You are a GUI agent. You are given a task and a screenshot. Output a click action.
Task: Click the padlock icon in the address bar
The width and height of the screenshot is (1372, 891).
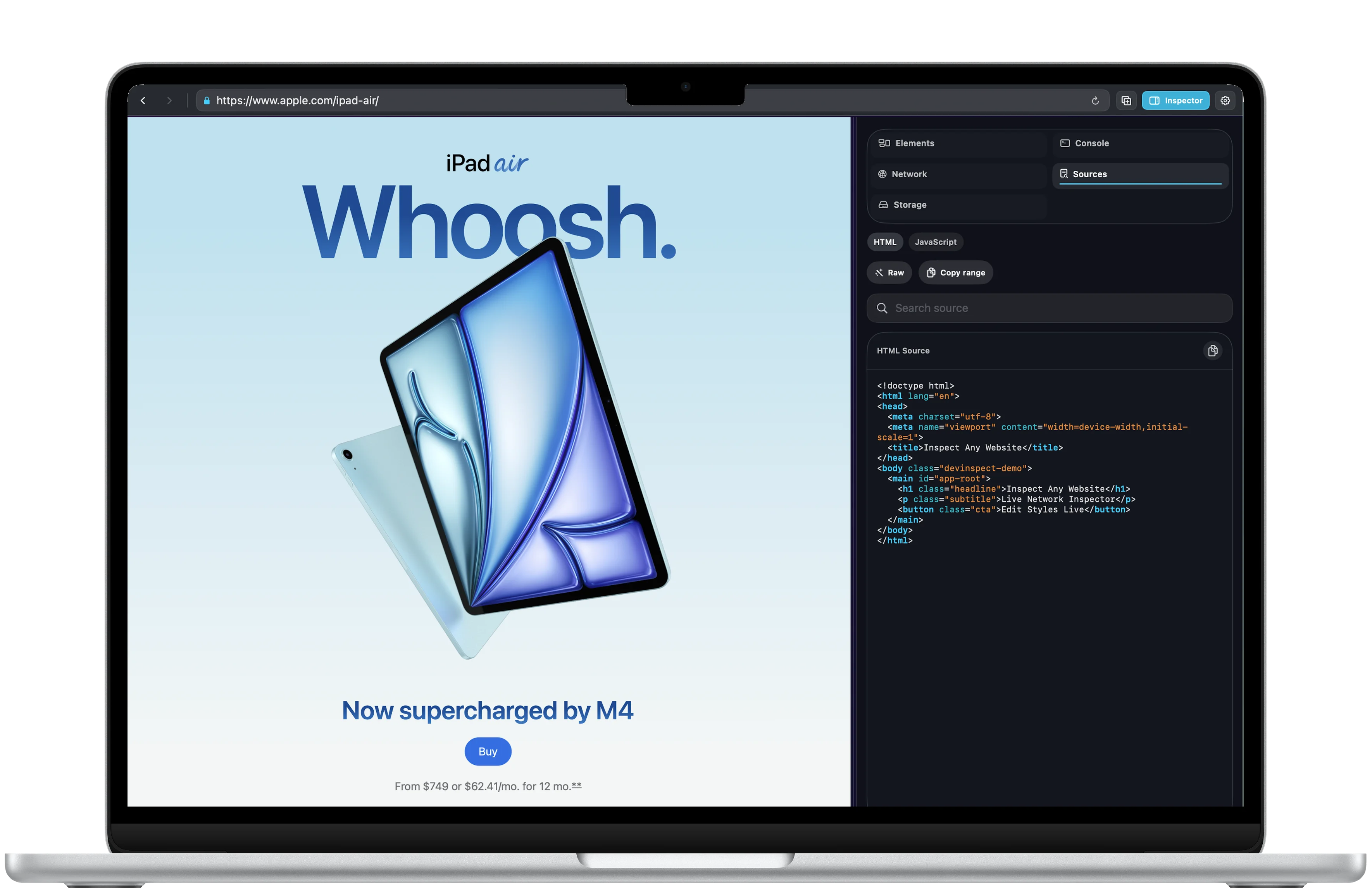(x=206, y=100)
